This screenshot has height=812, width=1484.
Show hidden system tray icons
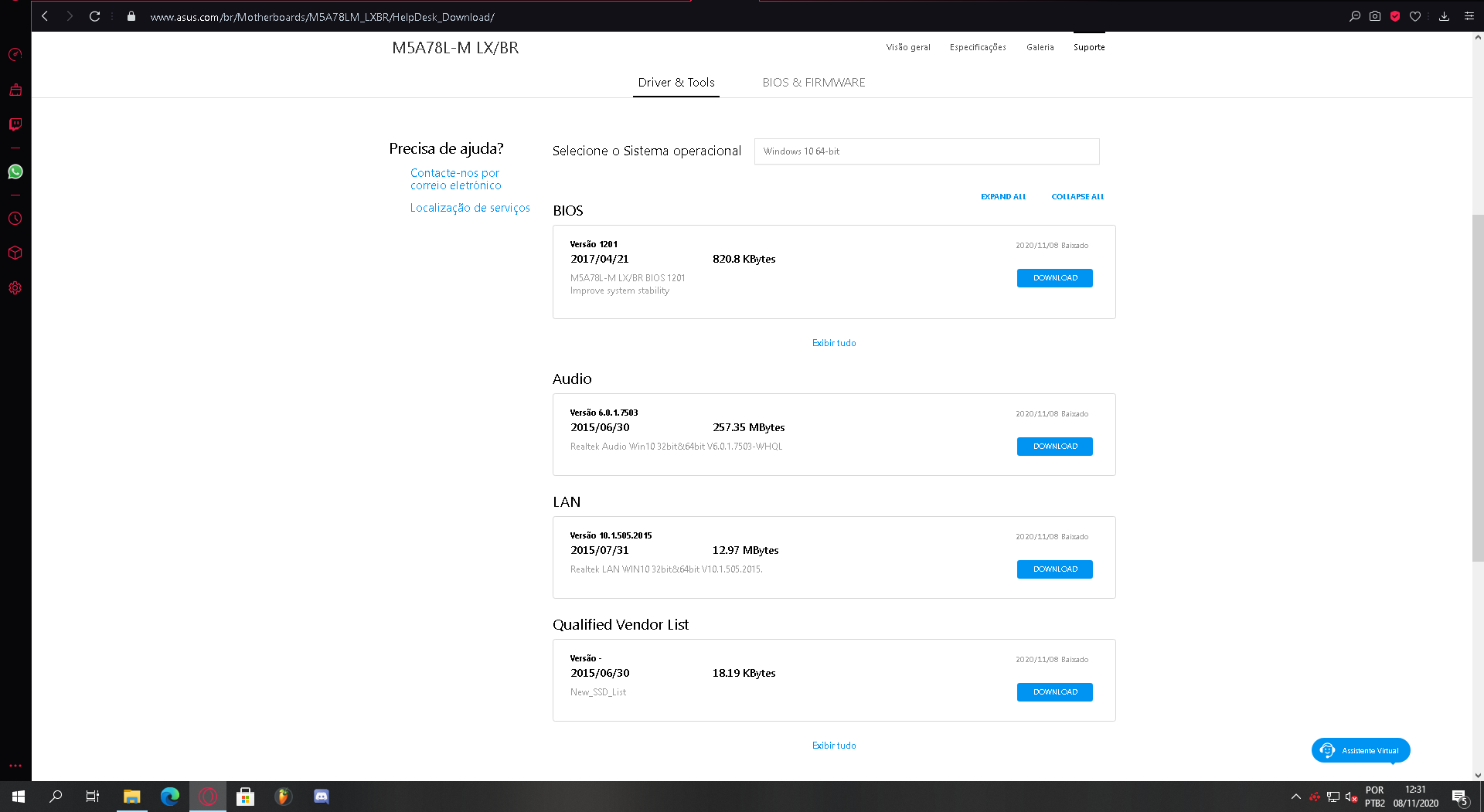pyautogui.click(x=1296, y=797)
